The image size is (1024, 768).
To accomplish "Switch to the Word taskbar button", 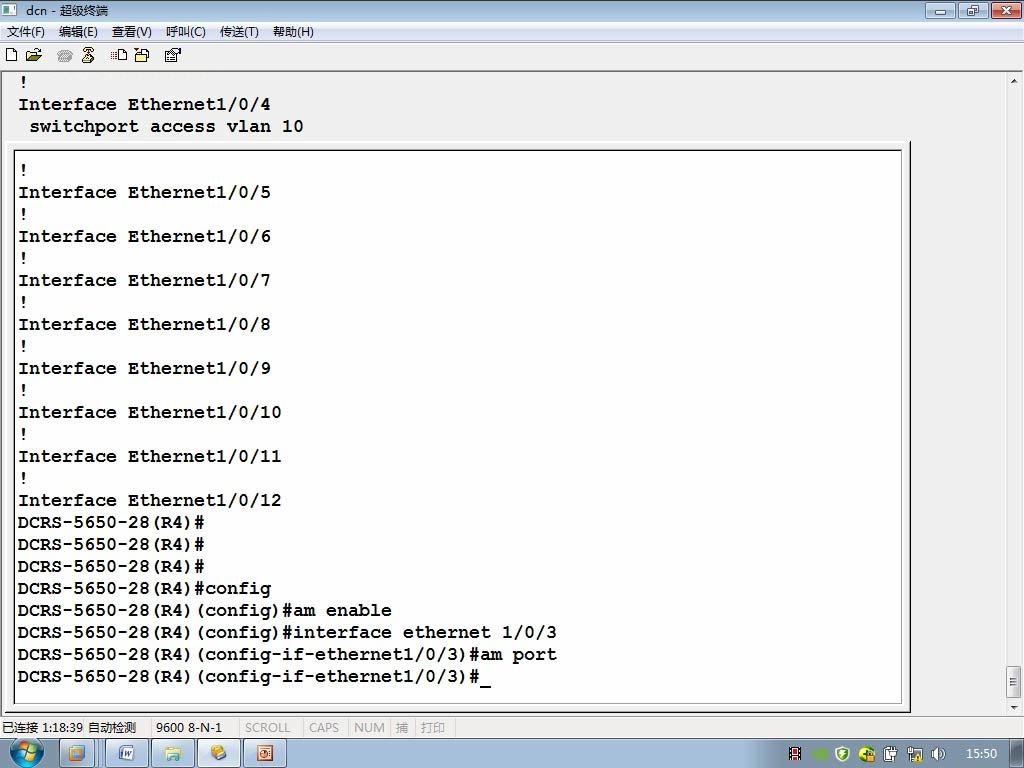I will coord(127,754).
